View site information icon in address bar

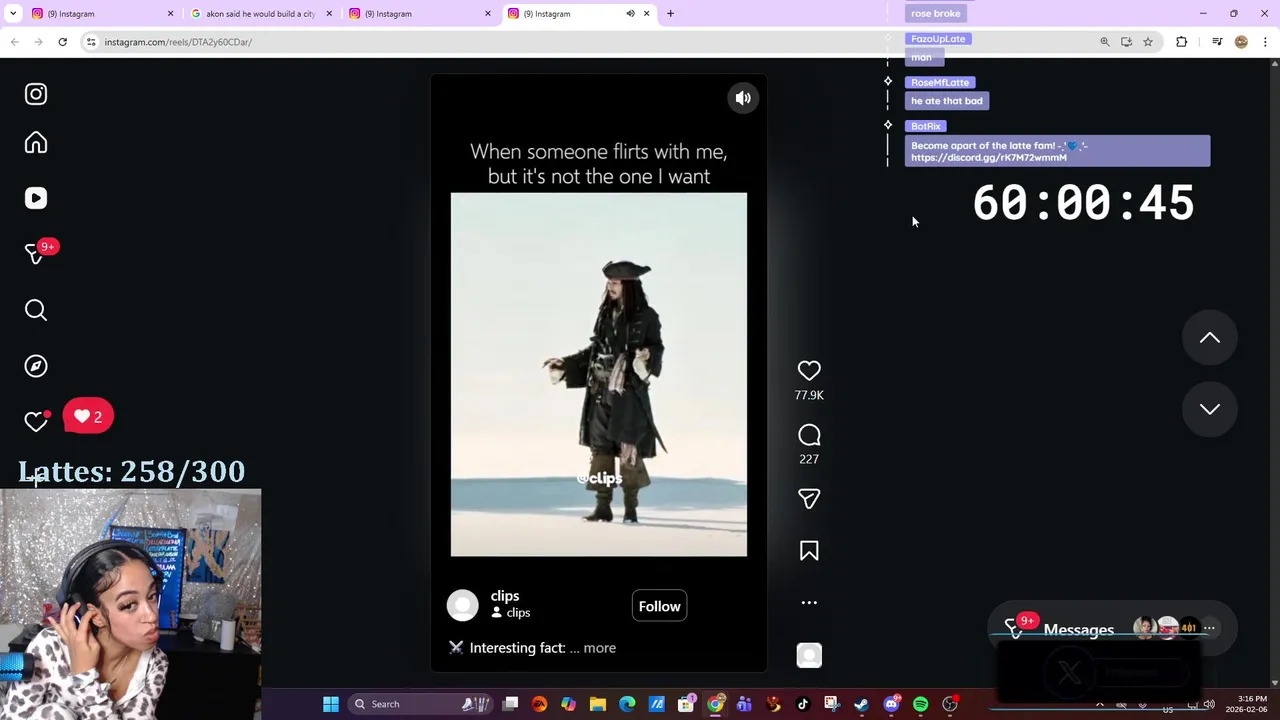91,42
